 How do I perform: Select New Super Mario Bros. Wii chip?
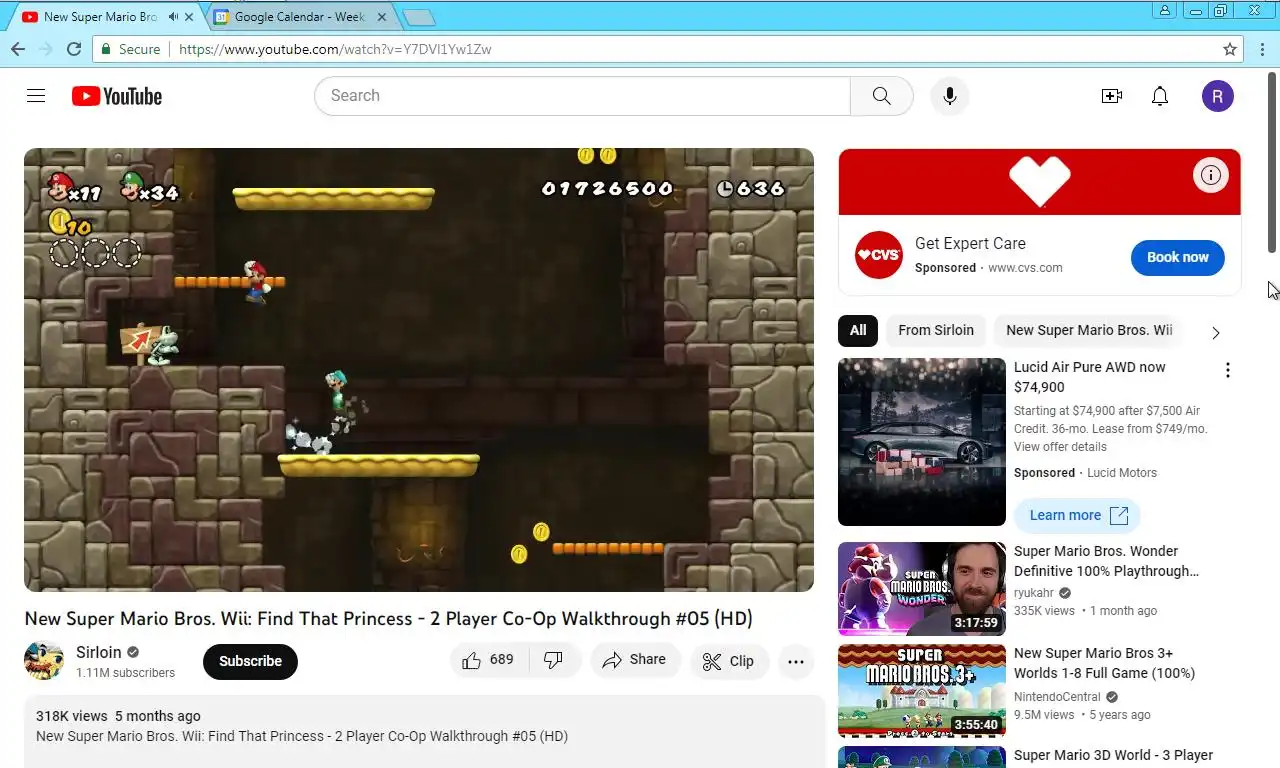coord(1089,330)
